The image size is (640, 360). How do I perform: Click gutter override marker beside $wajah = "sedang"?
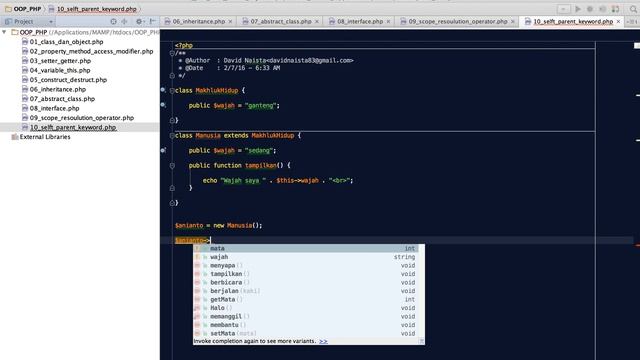coord(163,150)
